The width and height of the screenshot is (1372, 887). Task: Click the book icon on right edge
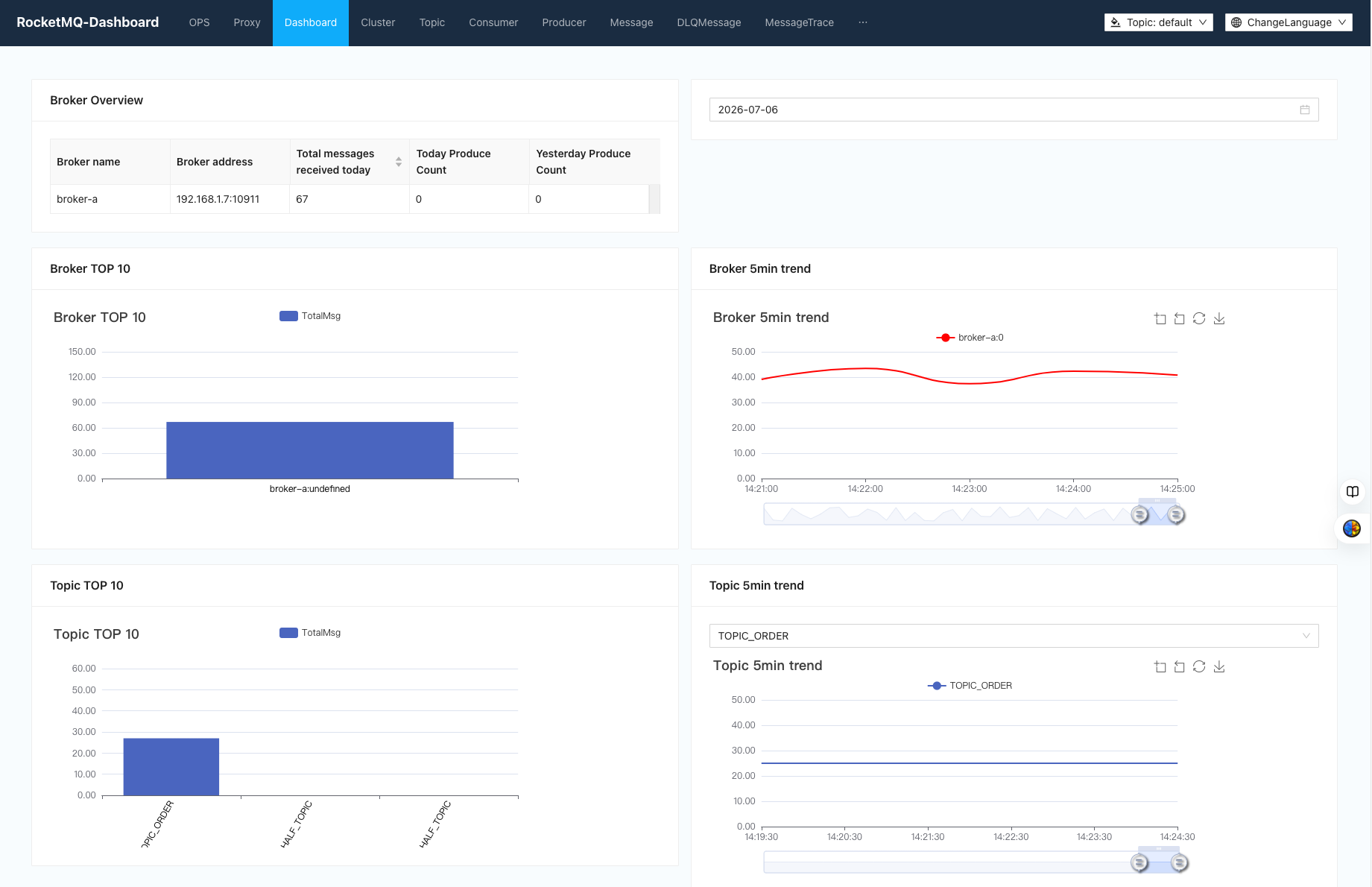click(x=1353, y=491)
